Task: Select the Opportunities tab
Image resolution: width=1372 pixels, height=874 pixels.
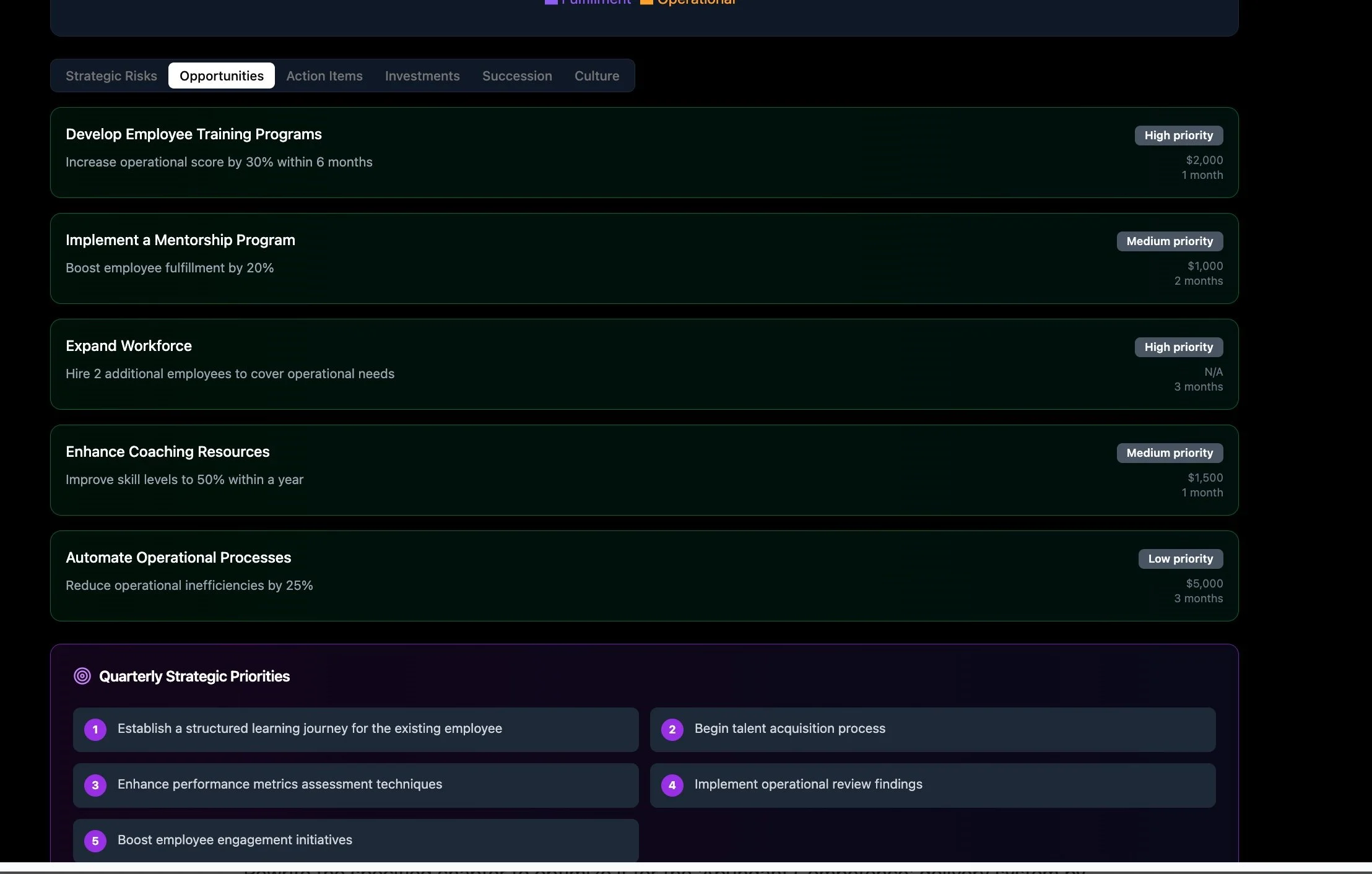Action: [x=222, y=76]
